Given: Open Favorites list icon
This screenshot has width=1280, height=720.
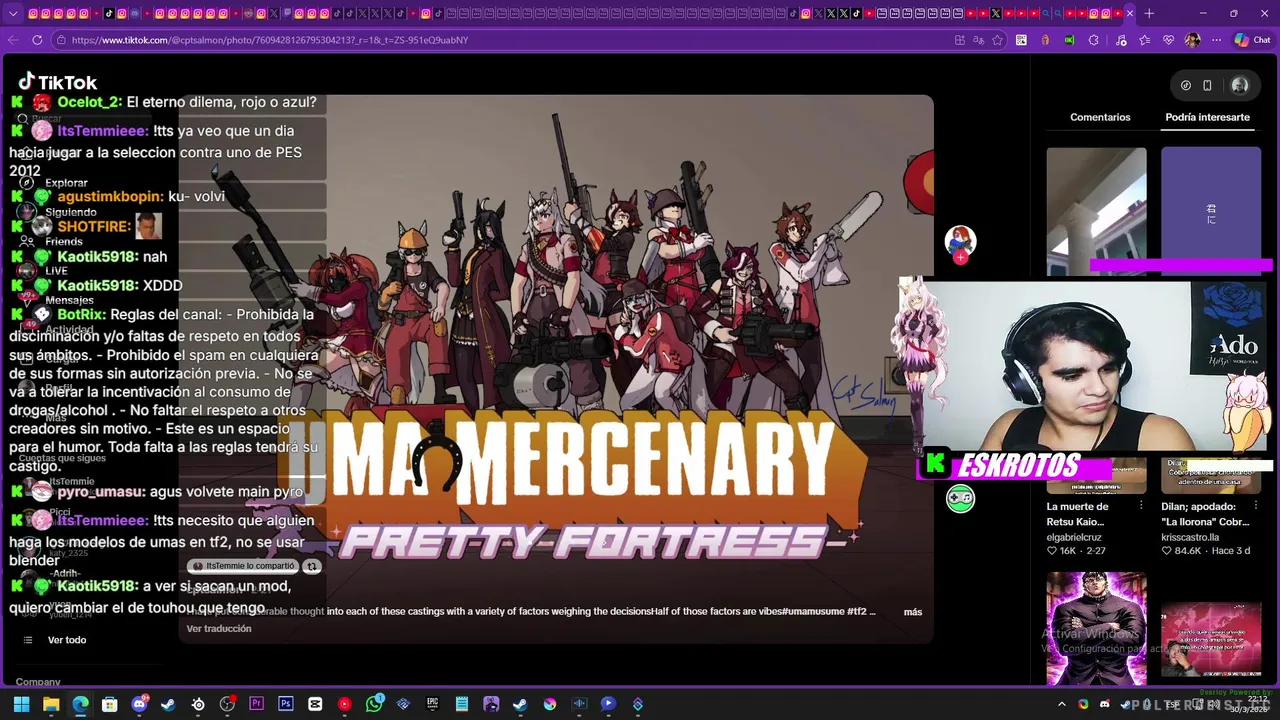Looking at the screenshot, I should 1144,40.
